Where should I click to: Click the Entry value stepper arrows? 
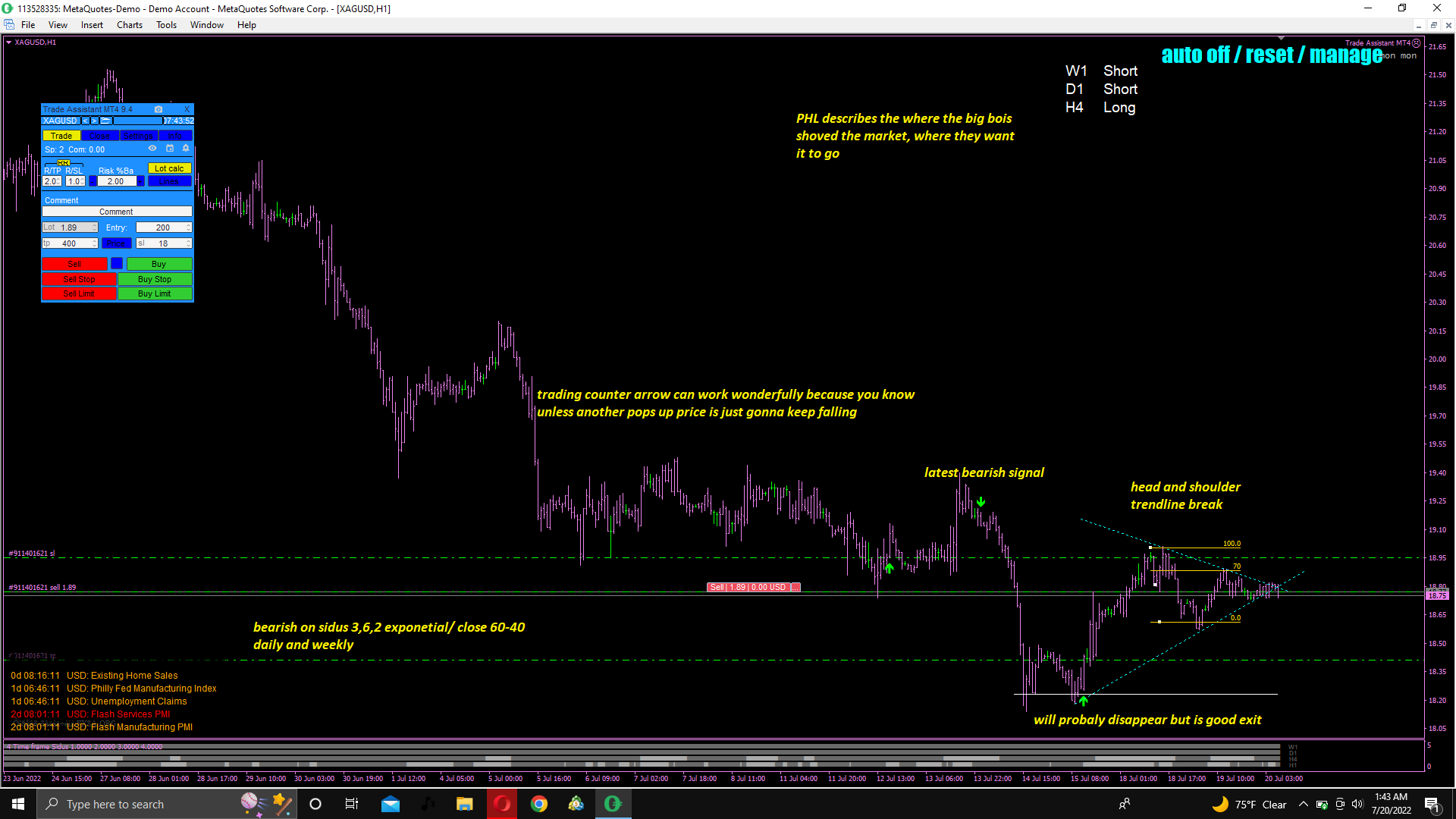[x=189, y=227]
